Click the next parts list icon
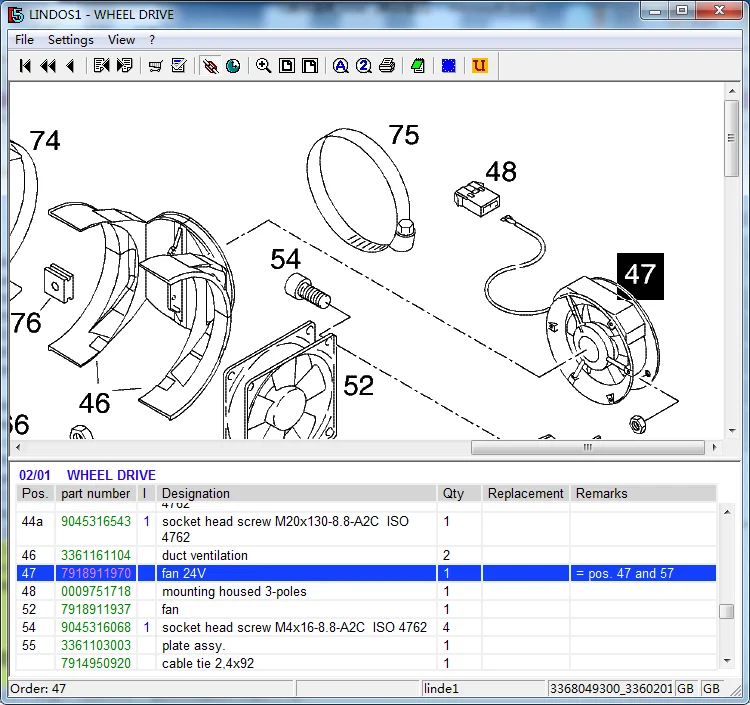Viewport: 750px width, 705px height. tap(124, 66)
